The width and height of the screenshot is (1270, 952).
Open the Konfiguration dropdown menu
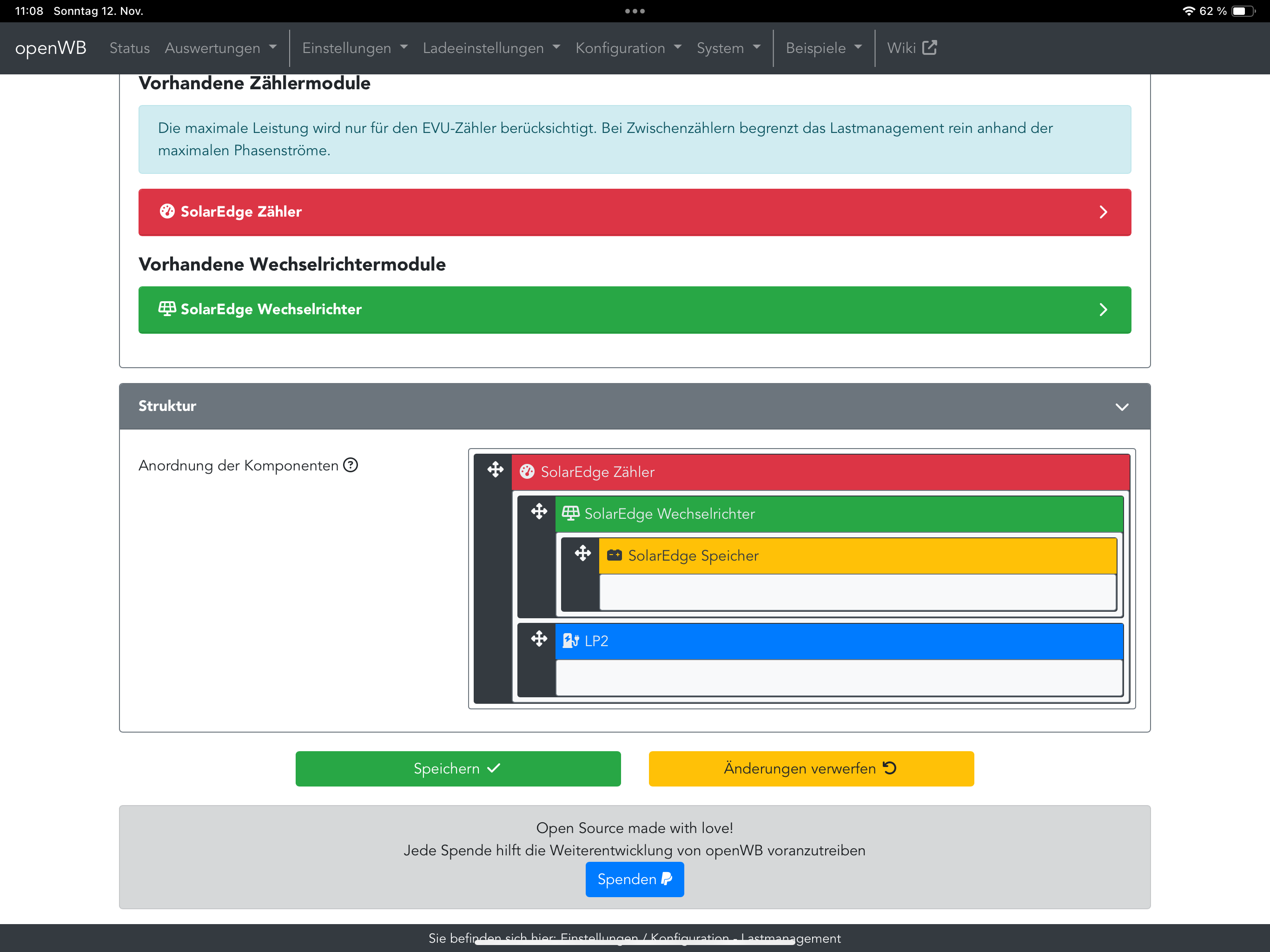[x=628, y=48]
